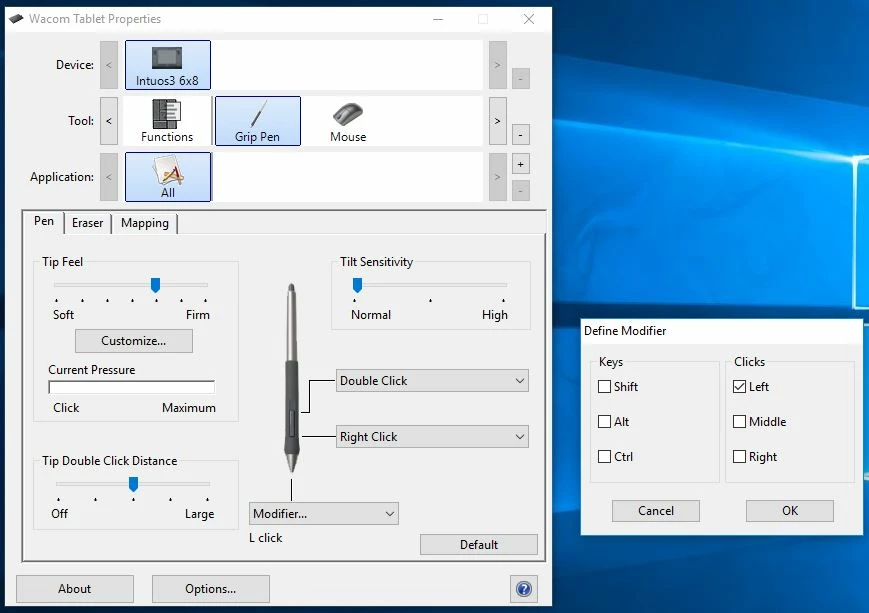
Task: Click the Current Pressure bar
Action: (x=131, y=387)
